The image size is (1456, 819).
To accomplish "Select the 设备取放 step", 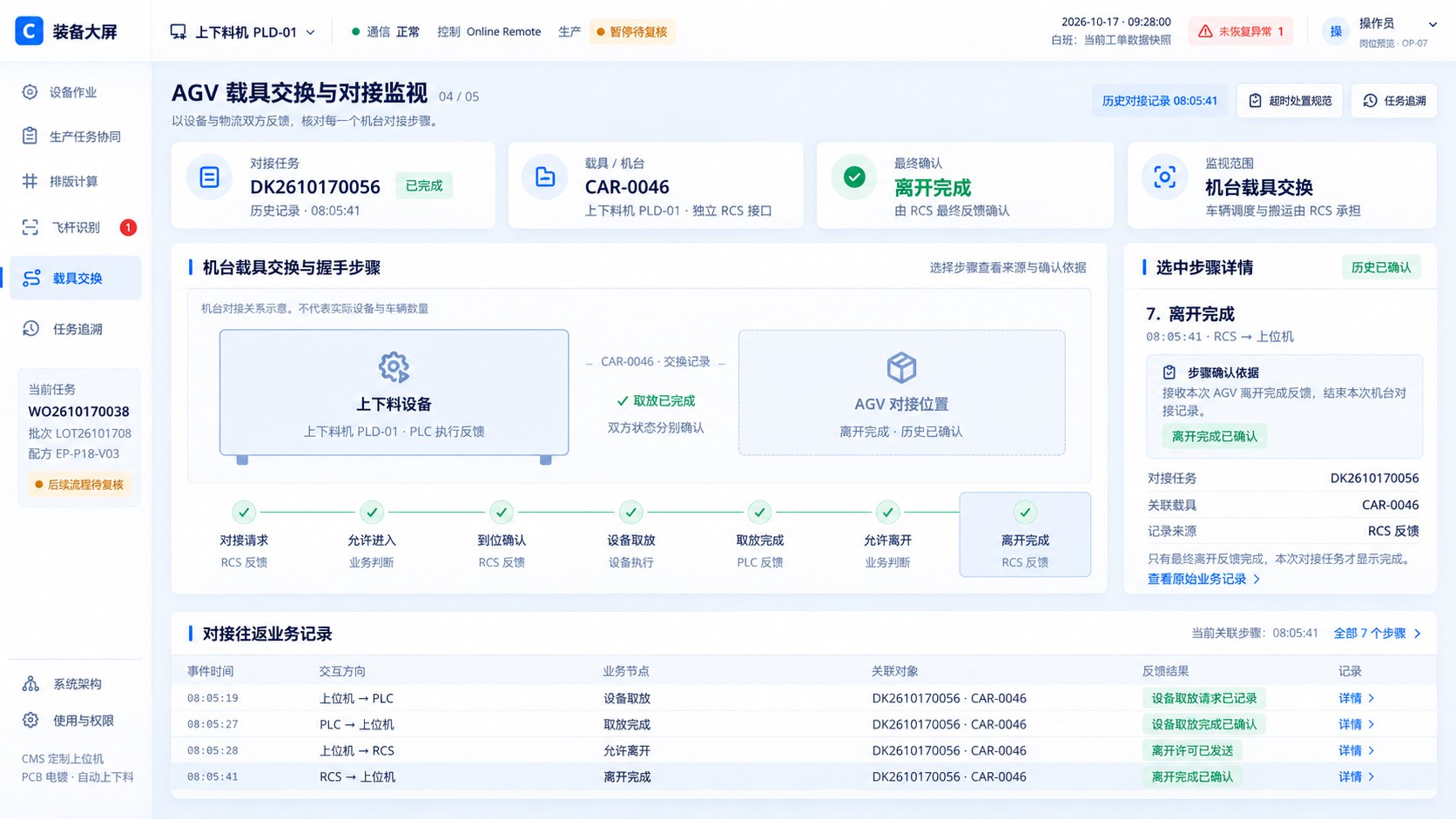I will 630,535.
